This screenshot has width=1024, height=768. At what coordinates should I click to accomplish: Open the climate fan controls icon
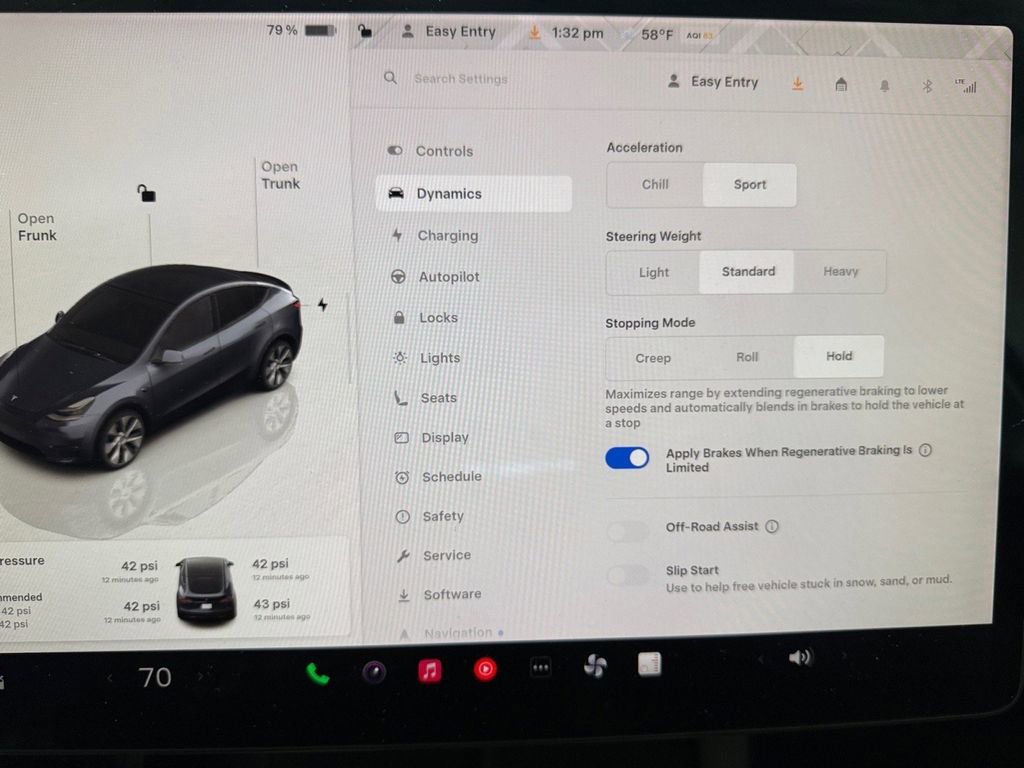[x=595, y=666]
